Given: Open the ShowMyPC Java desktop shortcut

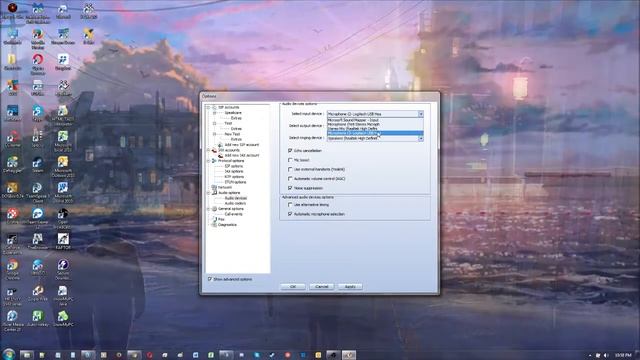Looking at the screenshot, I should [x=62, y=295].
